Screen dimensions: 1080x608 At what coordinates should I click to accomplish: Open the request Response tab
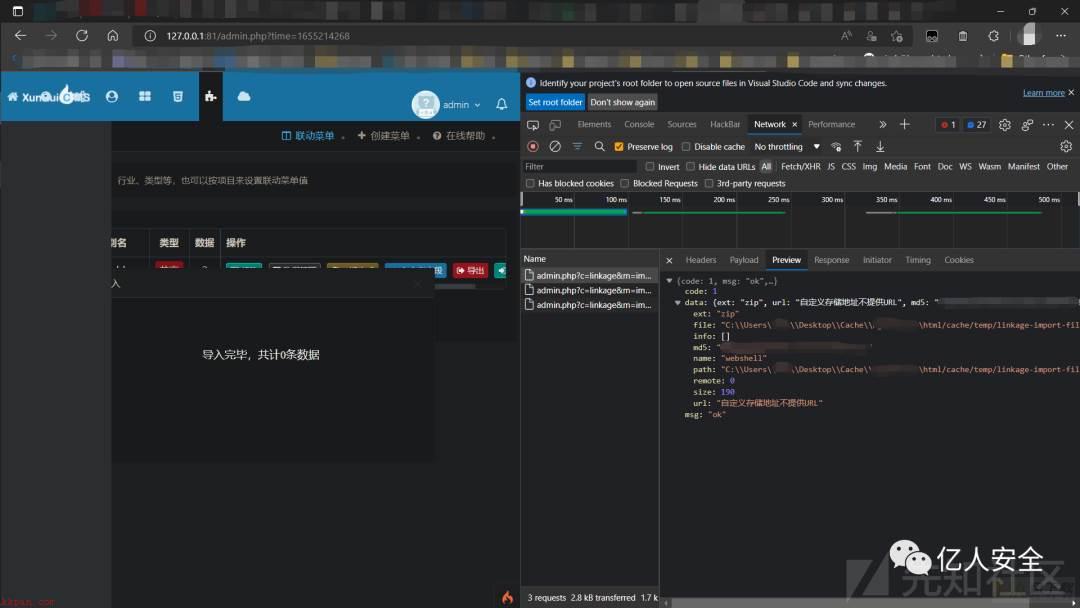[831, 260]
